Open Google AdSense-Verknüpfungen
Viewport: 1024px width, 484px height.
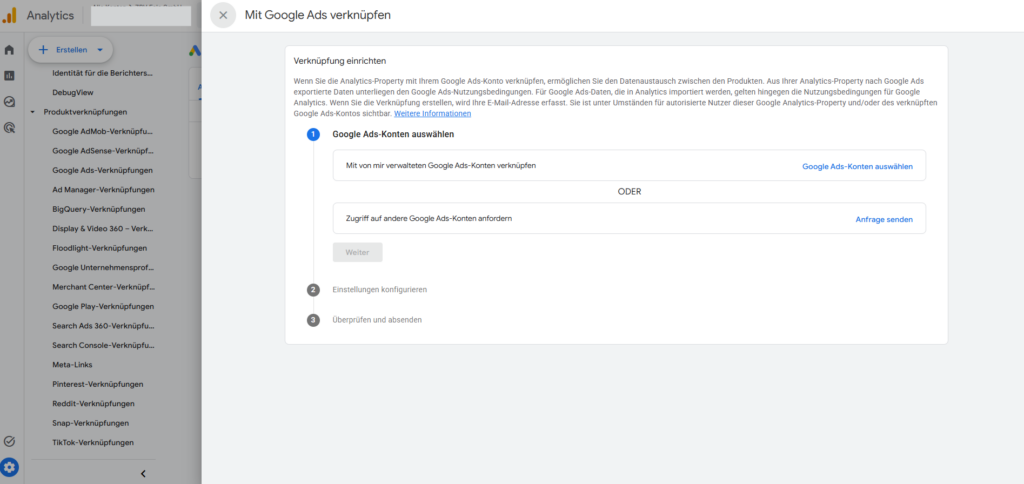103,151
